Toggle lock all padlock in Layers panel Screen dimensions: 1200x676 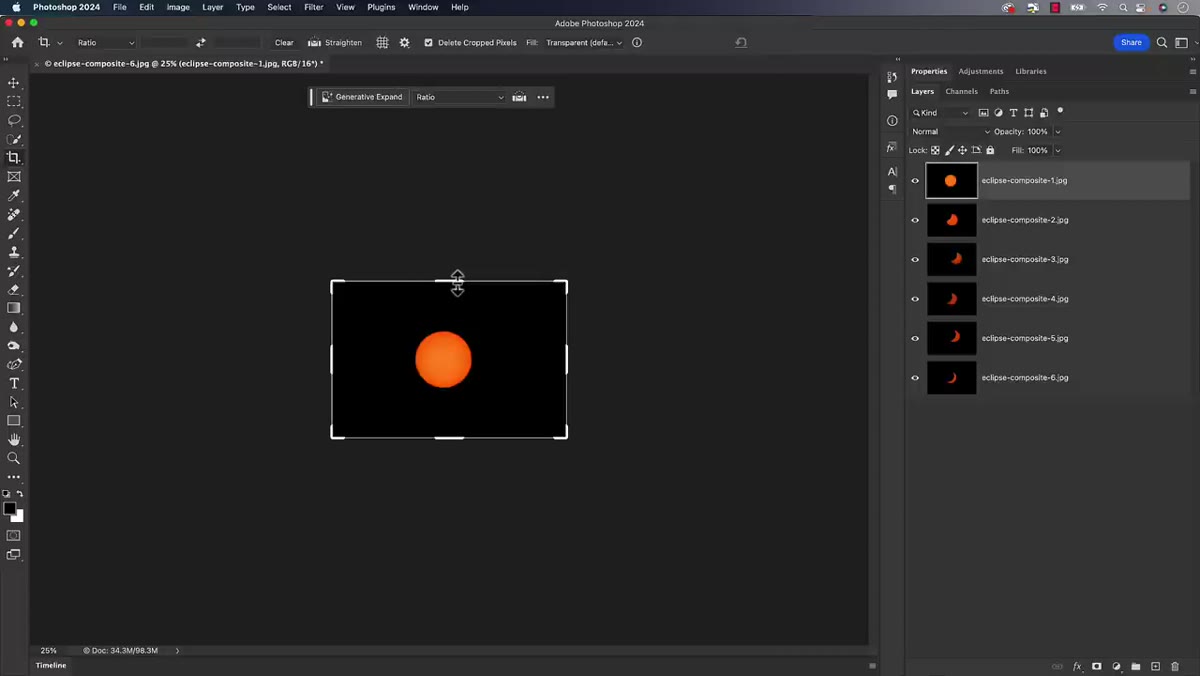tap(990, 150)
